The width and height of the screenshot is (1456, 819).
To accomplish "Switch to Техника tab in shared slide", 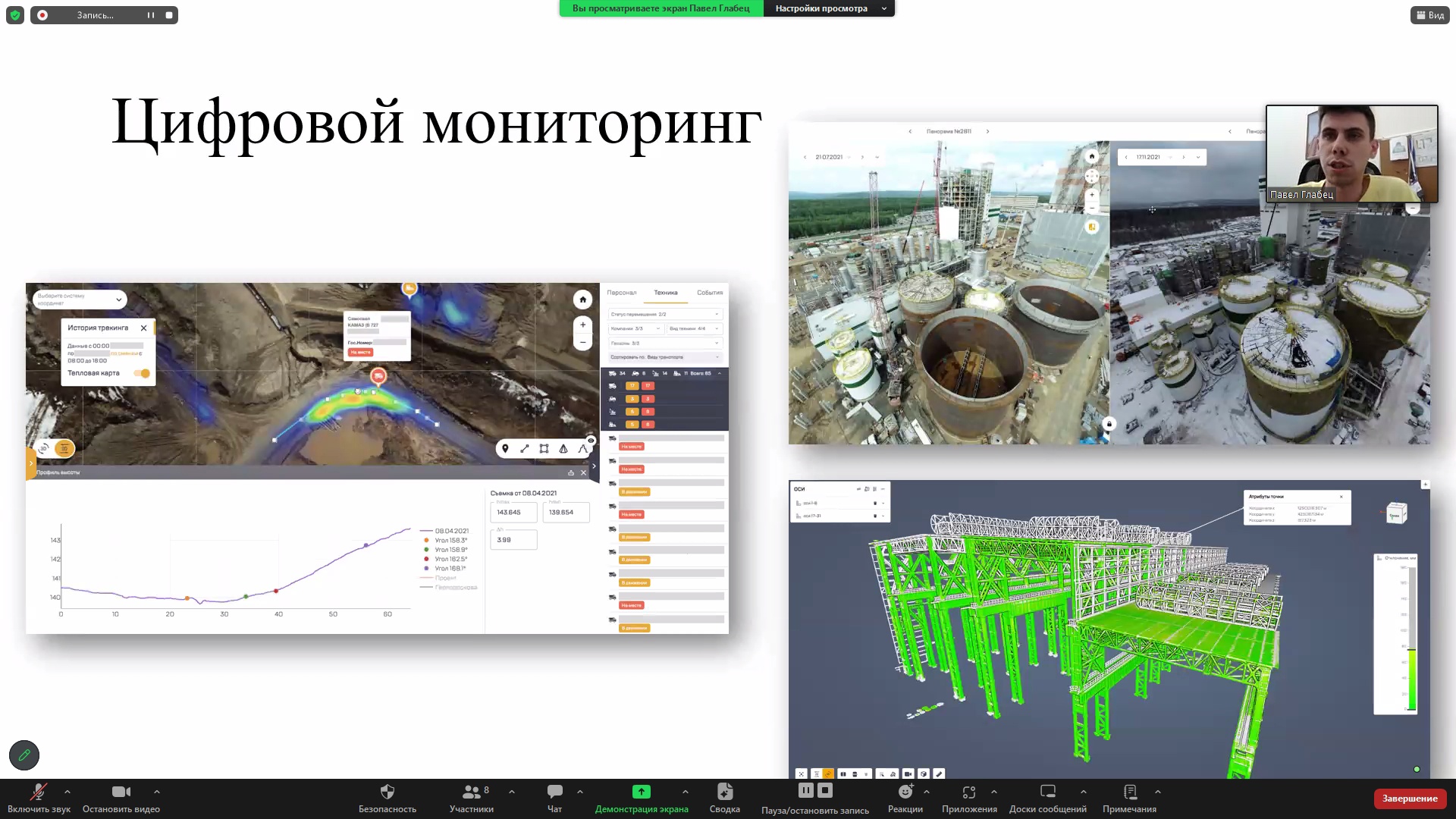I will (666, 293).
